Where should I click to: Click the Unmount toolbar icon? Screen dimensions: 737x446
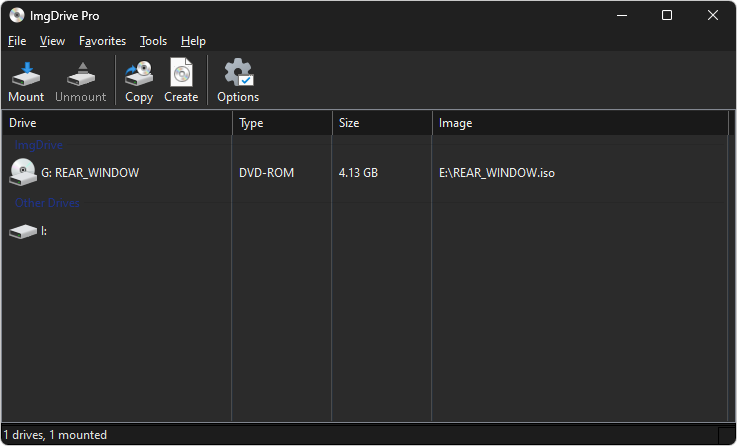[x=81, y=73]
